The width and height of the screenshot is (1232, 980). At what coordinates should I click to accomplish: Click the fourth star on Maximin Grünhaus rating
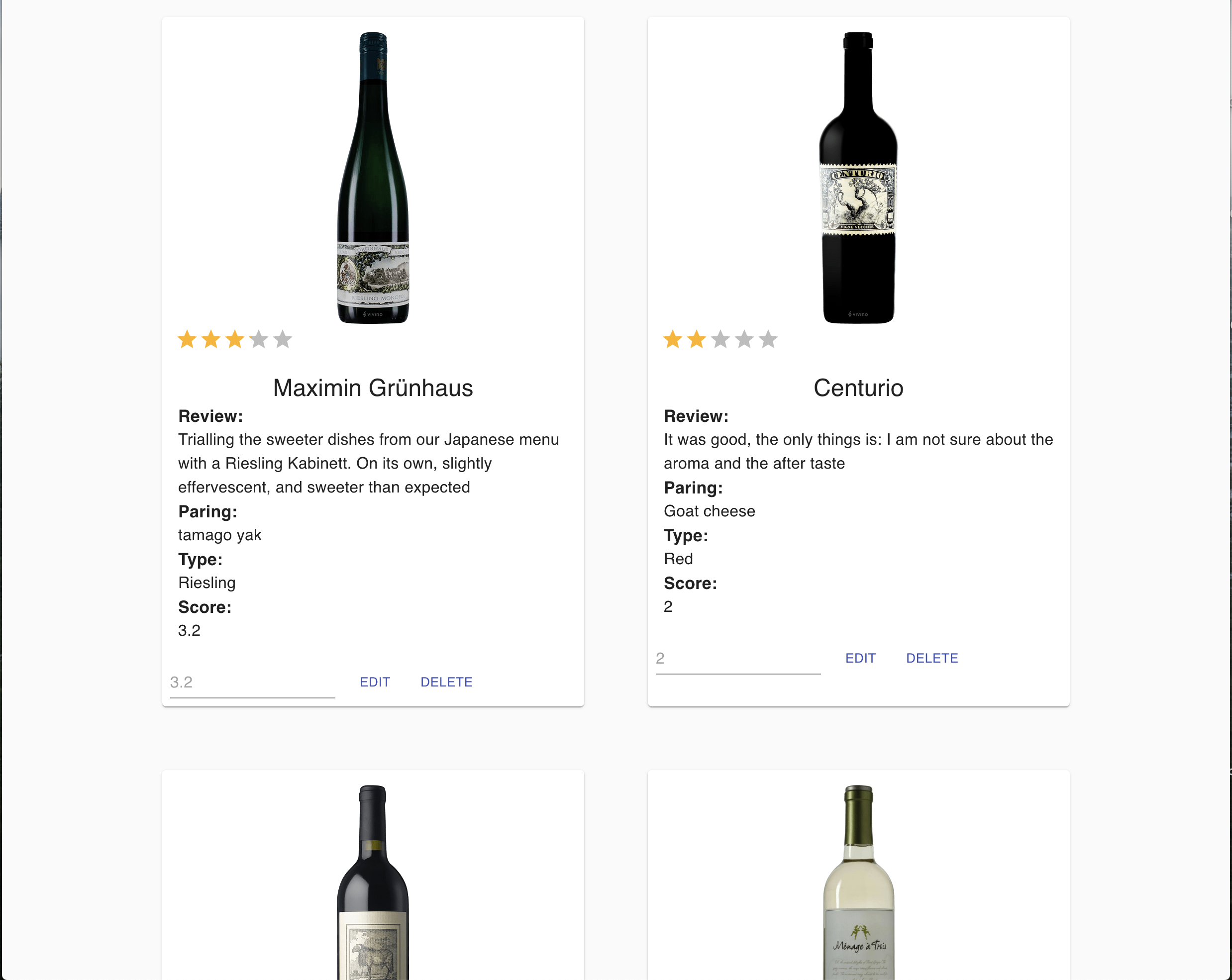[259, 339]
